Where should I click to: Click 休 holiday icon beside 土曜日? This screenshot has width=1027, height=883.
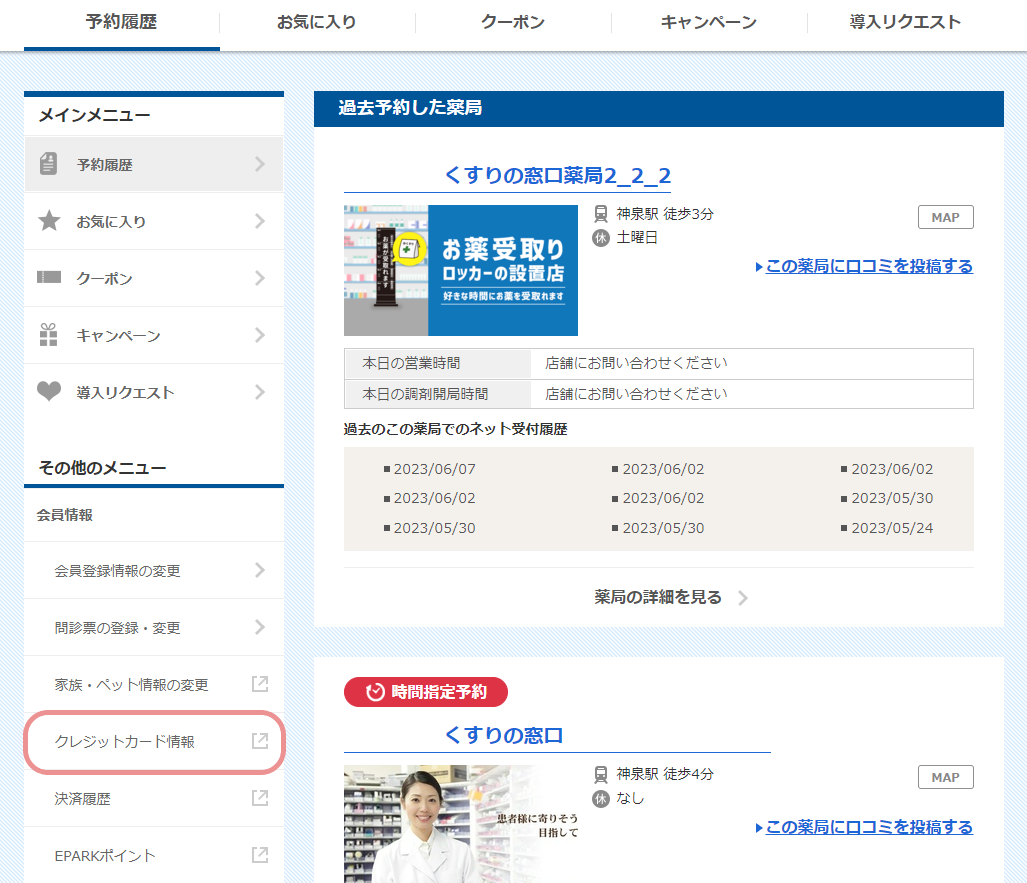601,238
